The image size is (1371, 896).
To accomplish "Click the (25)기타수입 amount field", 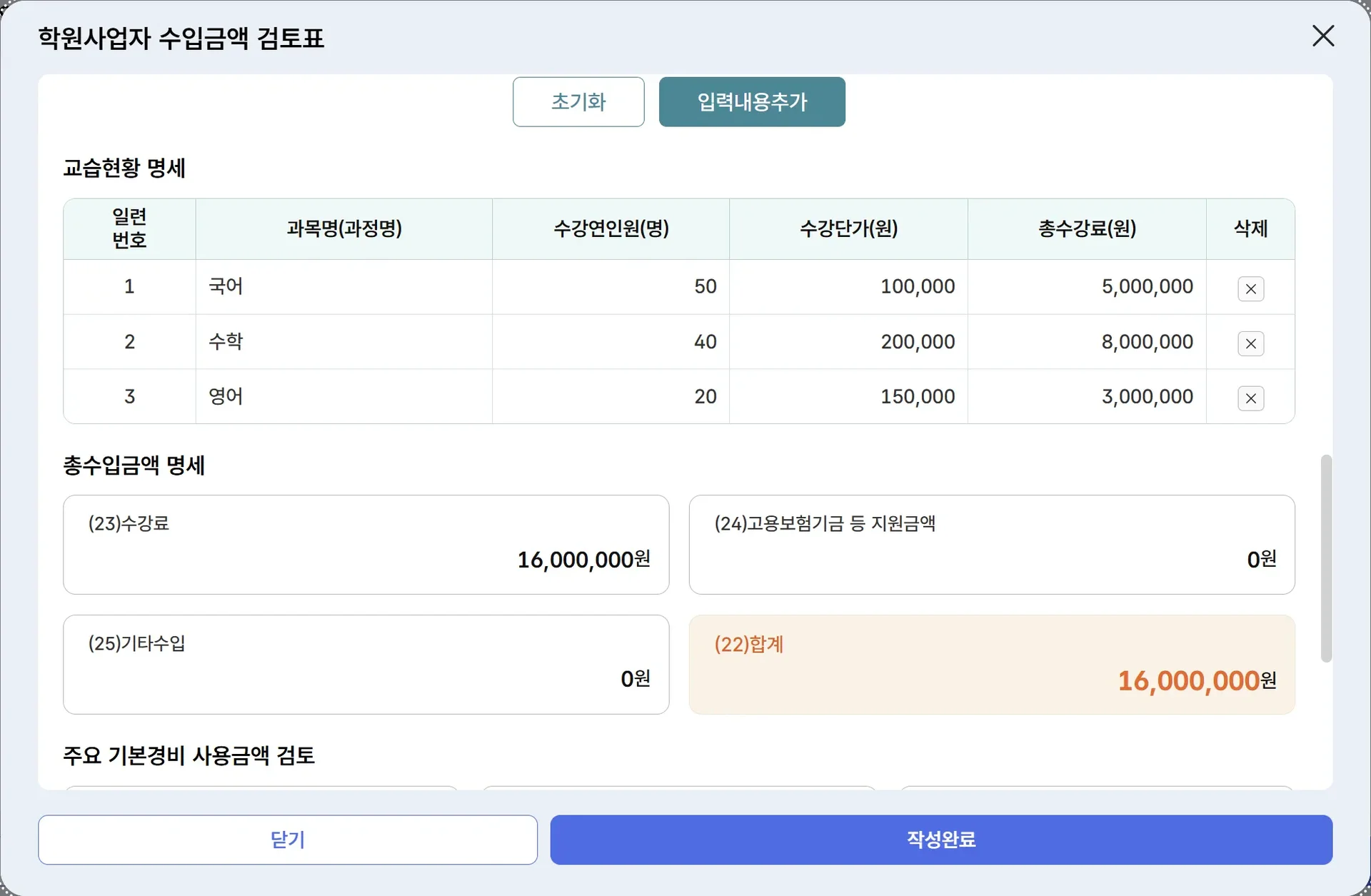I will [x=366, y=665].
